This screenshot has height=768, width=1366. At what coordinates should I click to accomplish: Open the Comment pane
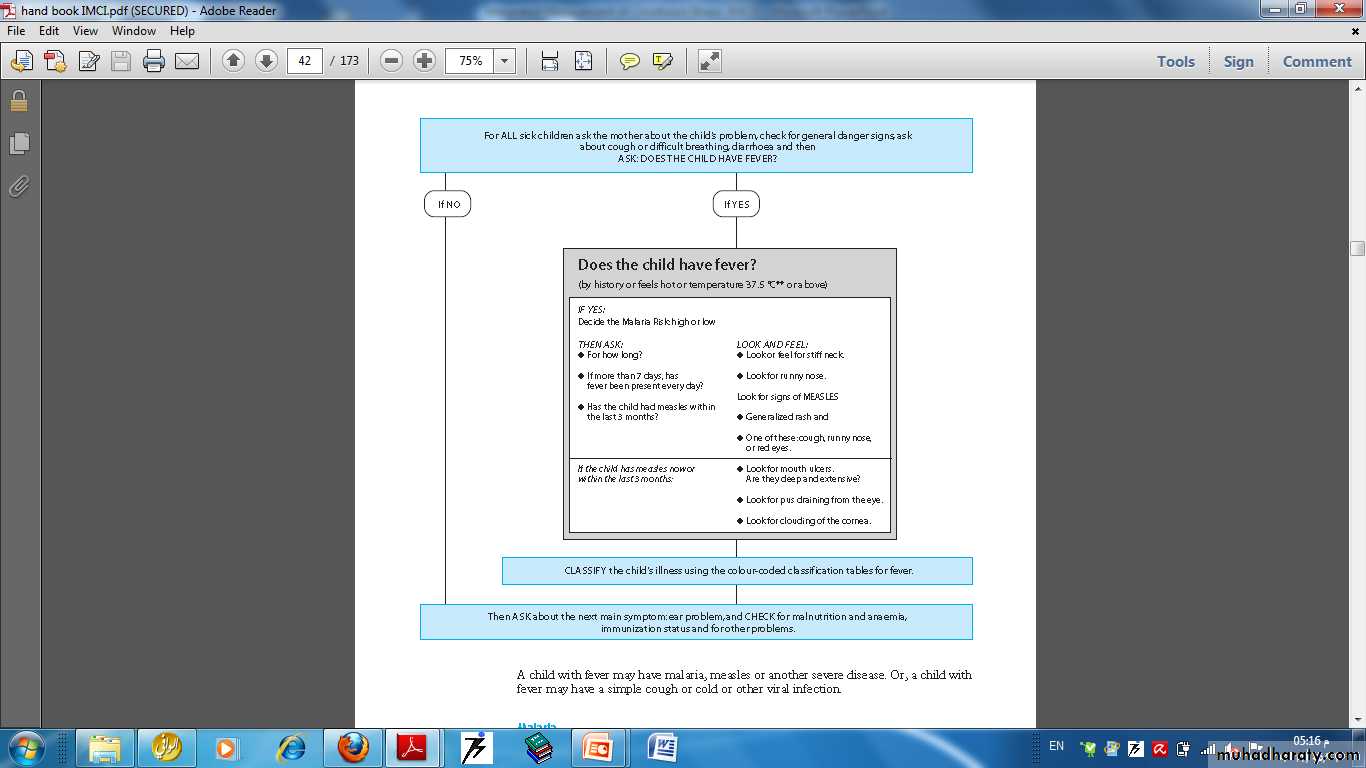tap(1316, 61)
